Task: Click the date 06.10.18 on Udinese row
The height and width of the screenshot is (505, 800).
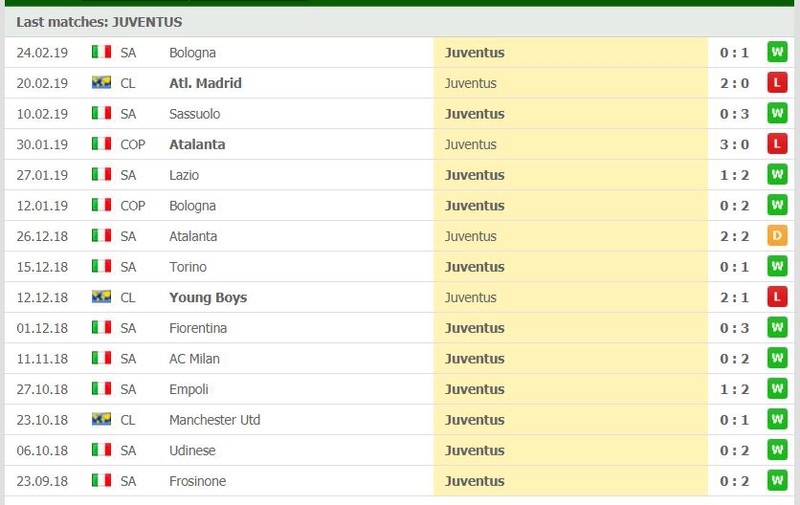Action: pyautogui.click(x=42, y=450)
